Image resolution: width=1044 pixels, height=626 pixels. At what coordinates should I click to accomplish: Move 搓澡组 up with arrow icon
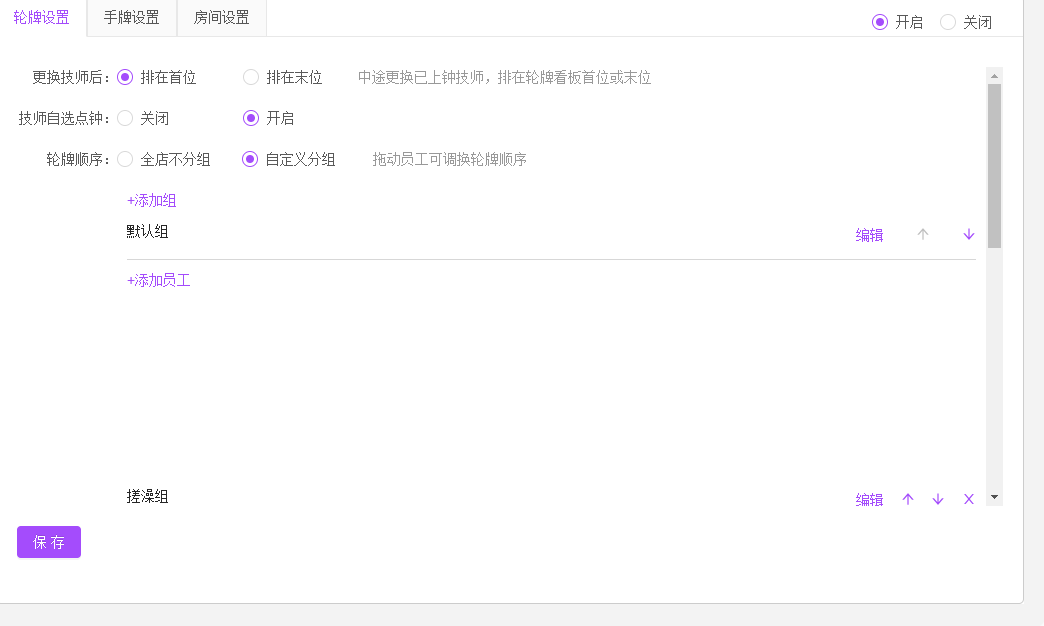[908, 499]
